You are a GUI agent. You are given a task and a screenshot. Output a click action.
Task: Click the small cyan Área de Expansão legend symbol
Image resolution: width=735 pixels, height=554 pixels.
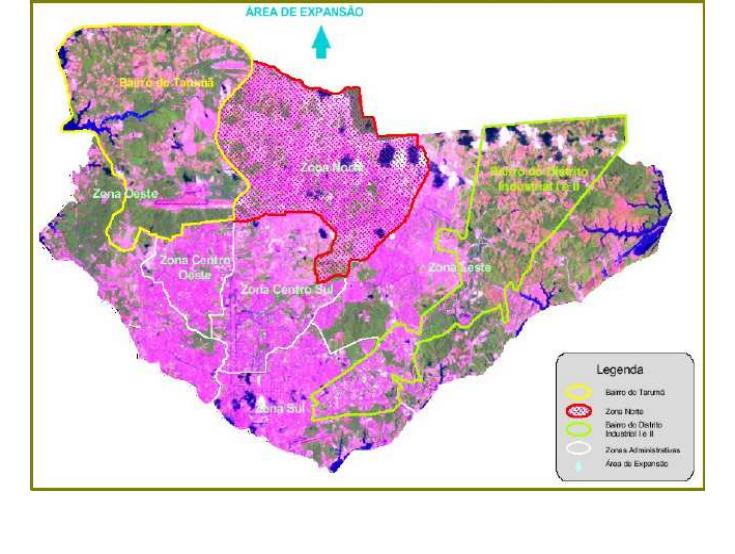tap(580, 467)
